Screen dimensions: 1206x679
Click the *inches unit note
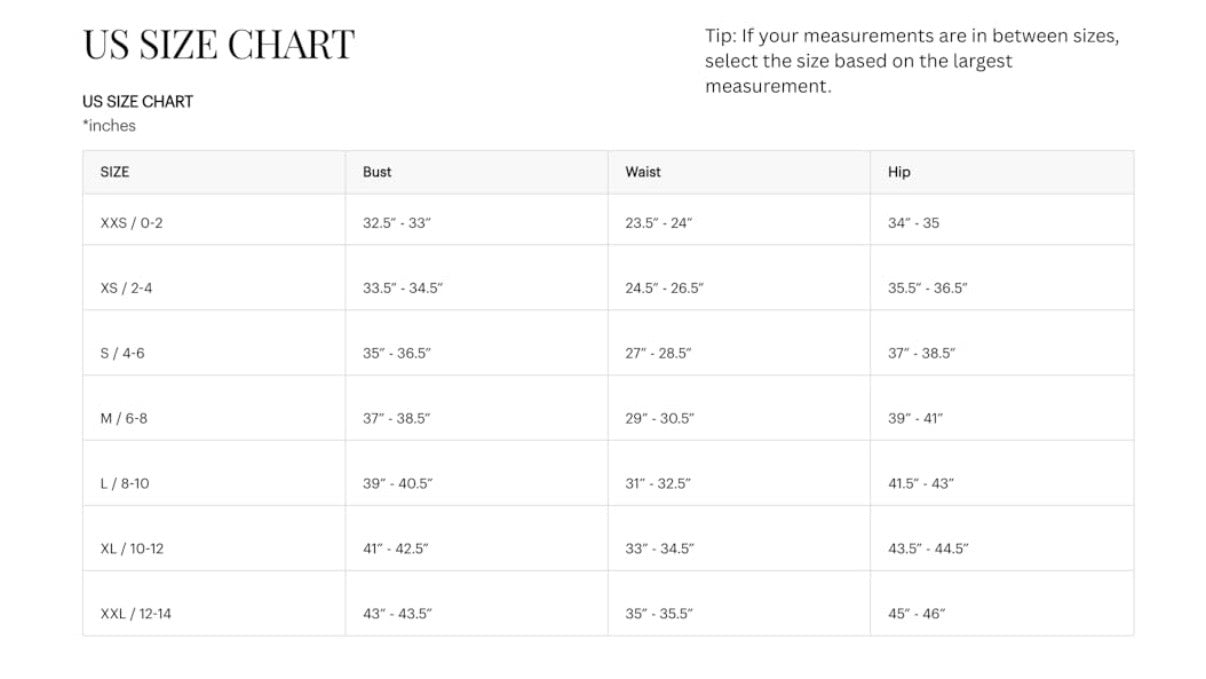(109, 126)
